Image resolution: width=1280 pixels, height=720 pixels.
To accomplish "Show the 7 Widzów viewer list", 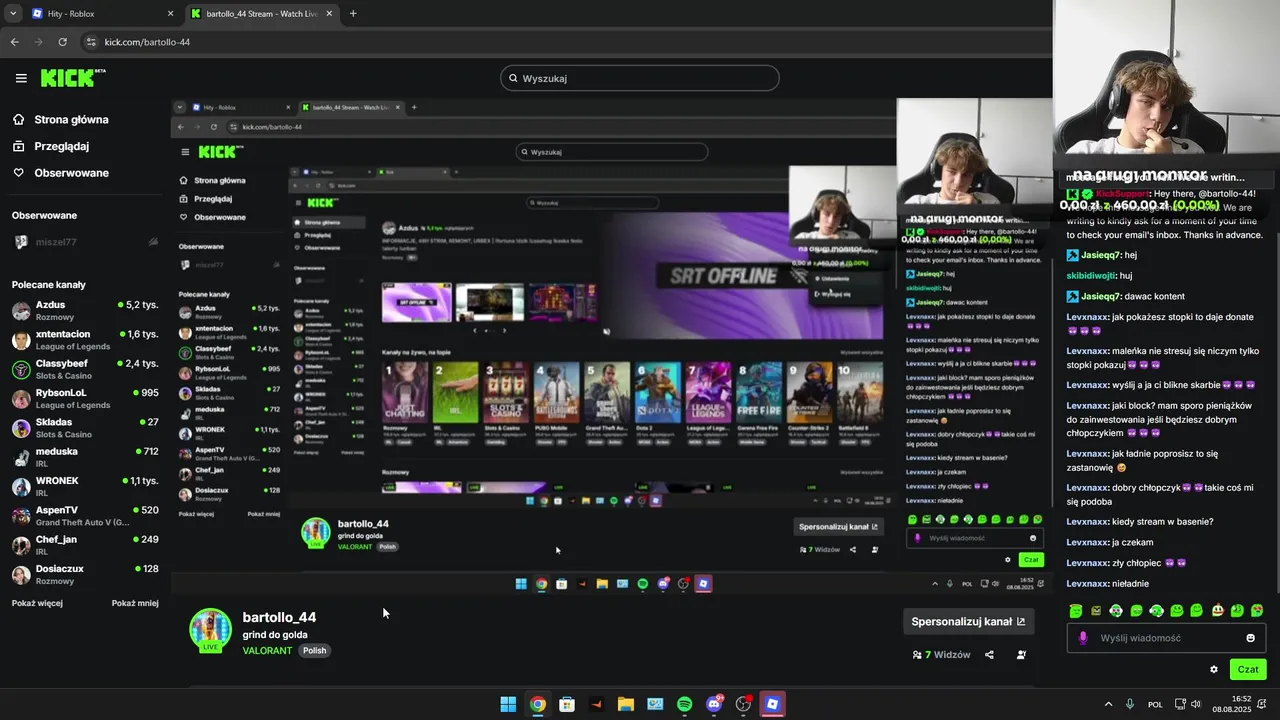I will (x=941, y=655).
